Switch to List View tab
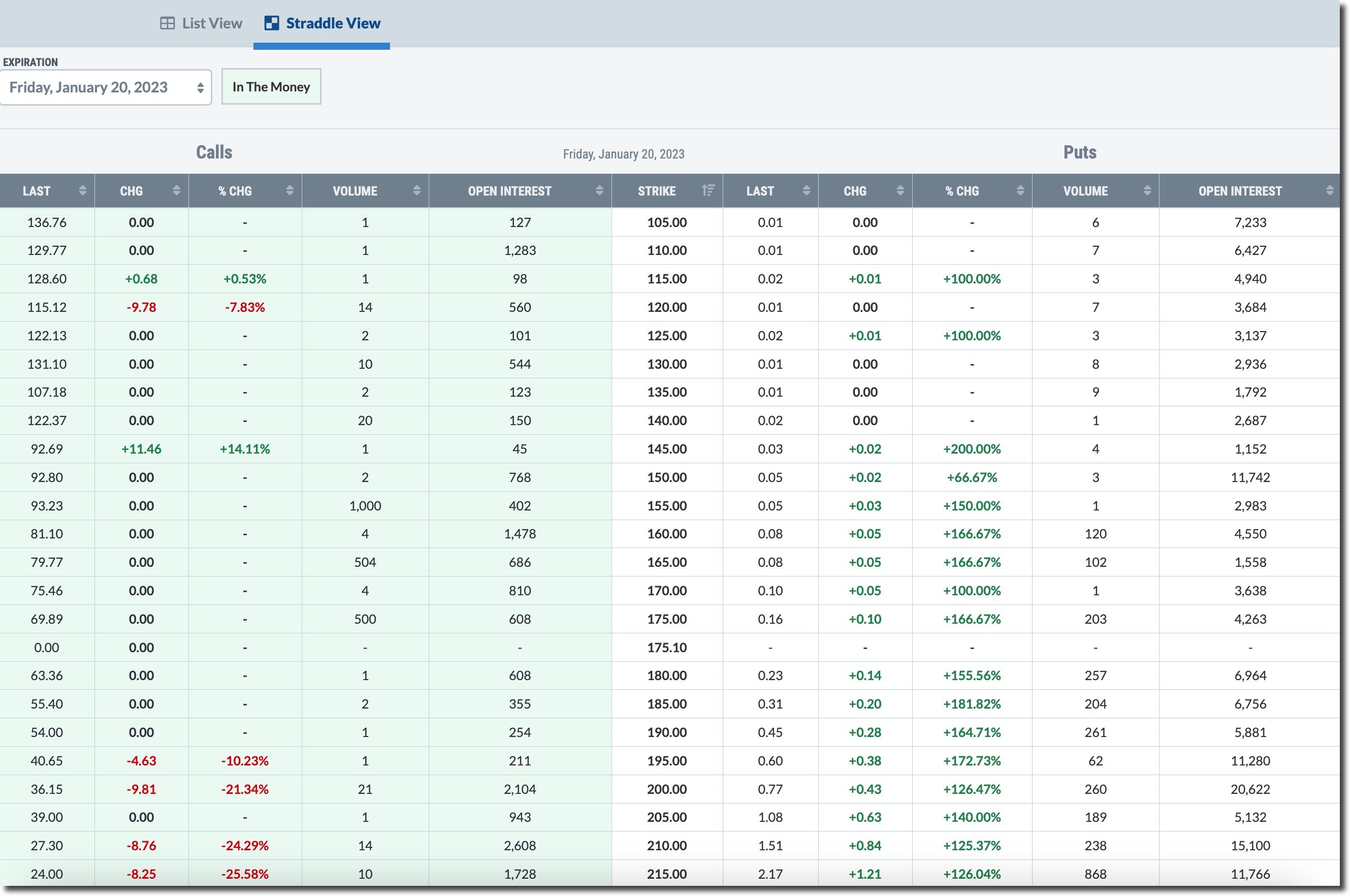Screen dimensions: 1350x896 (x=202, y=23)
